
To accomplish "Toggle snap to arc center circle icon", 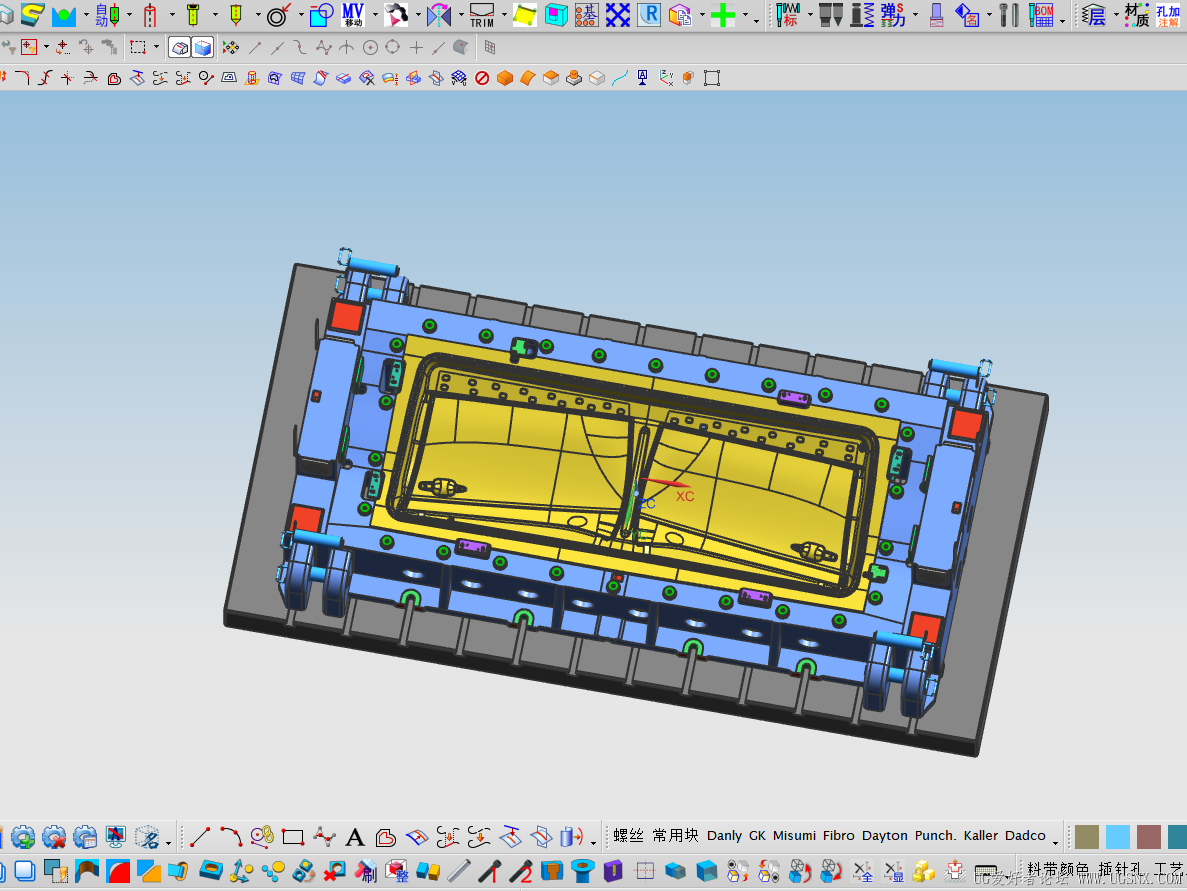I will tap(370, 48).
